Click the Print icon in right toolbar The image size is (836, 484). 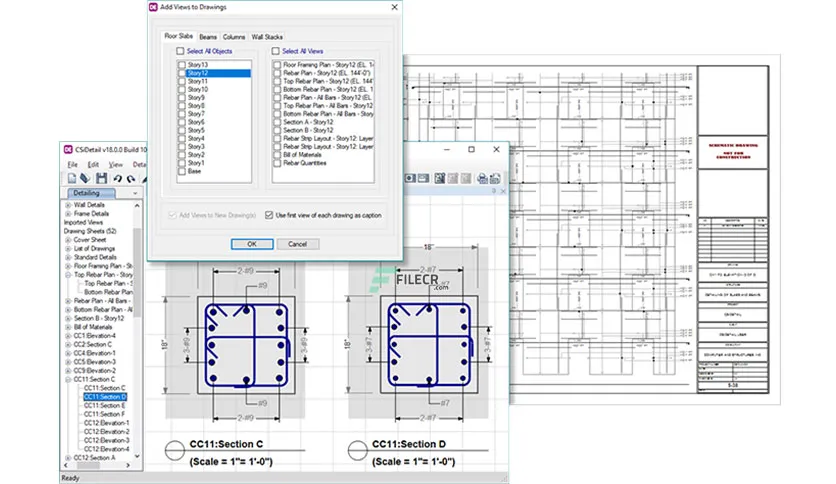pos(482,178)
